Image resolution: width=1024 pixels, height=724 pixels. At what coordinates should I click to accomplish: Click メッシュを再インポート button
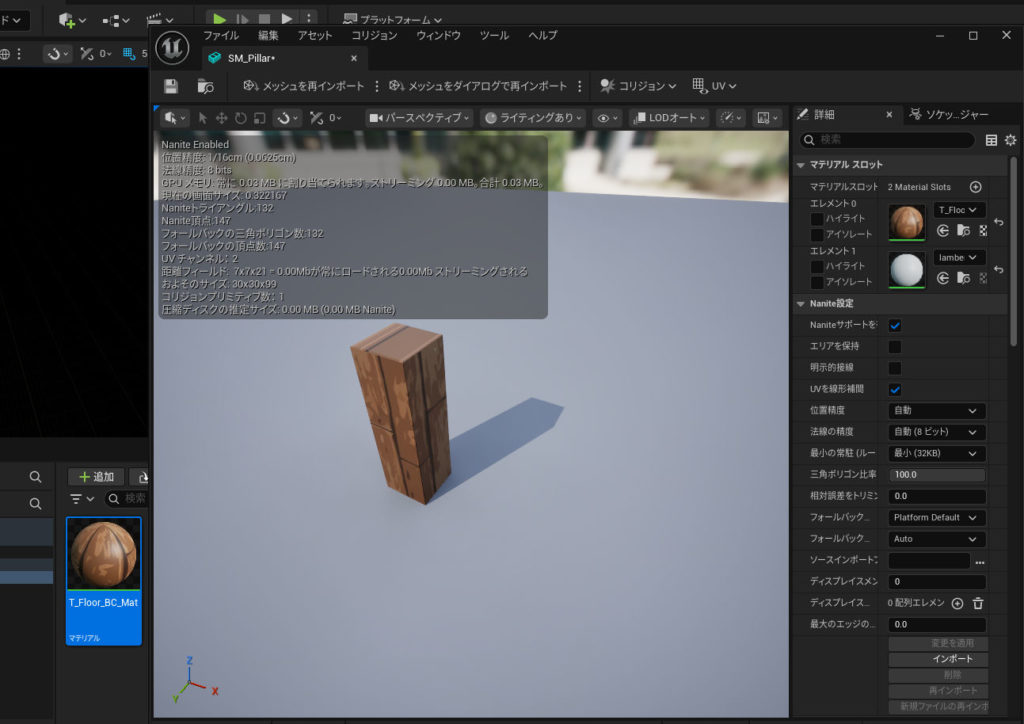[304, 86]
